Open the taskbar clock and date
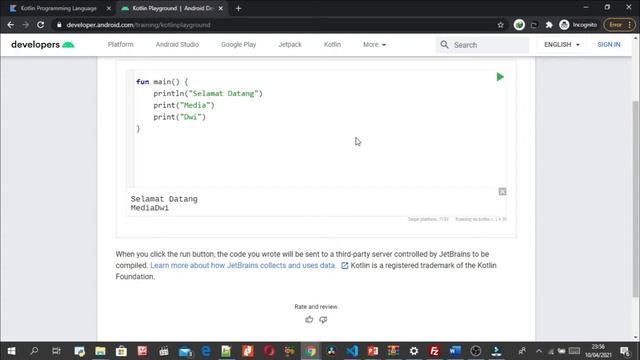640x360 pixels. (598, 351)
